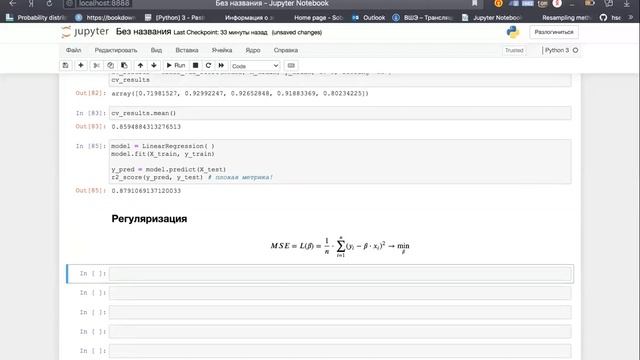640x360 pixels.
Task: Move selected cell down with the arrow
Action: pos(154,65)
